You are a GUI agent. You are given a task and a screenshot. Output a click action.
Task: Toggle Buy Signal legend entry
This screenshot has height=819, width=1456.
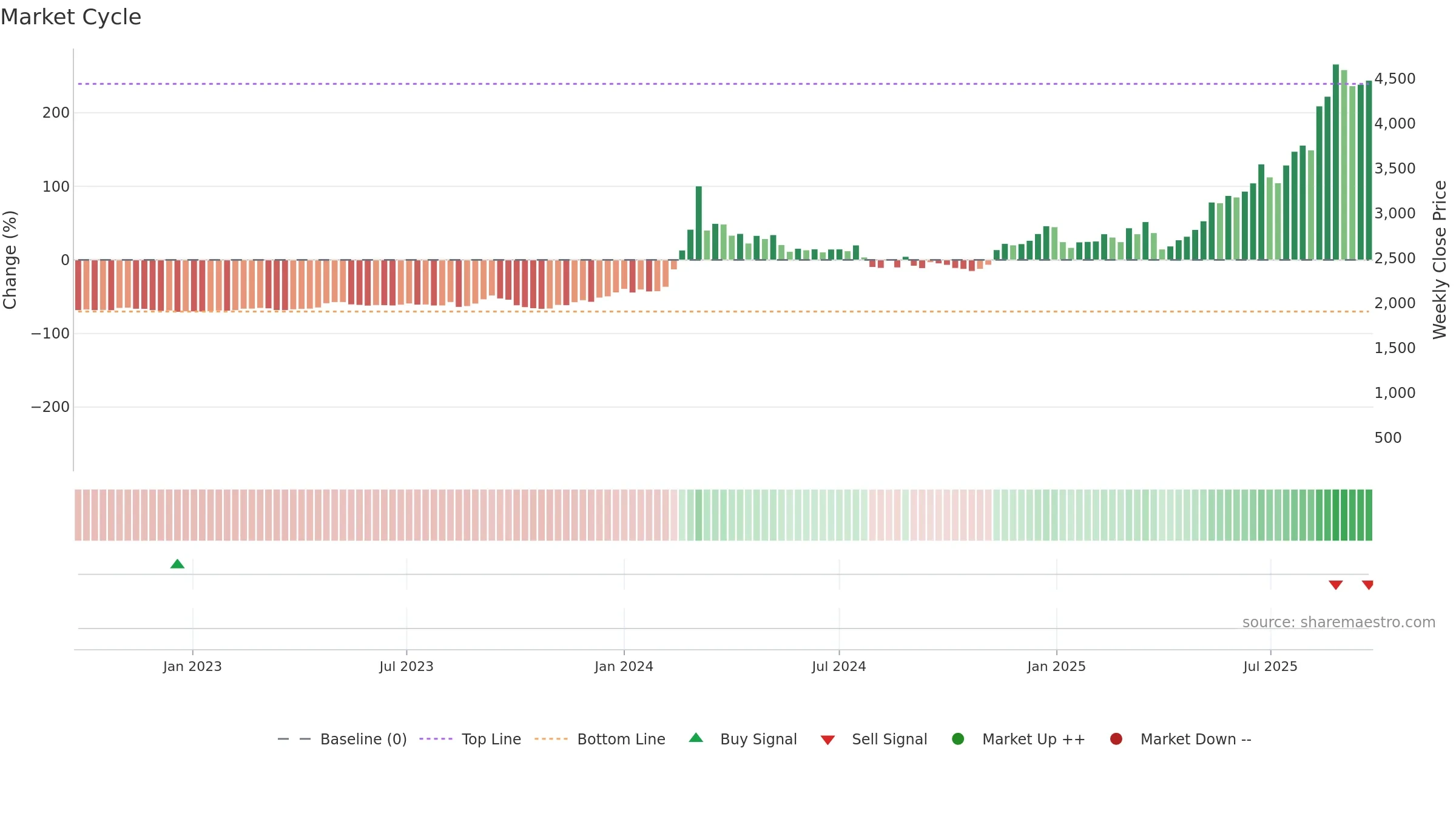[743, 740]
